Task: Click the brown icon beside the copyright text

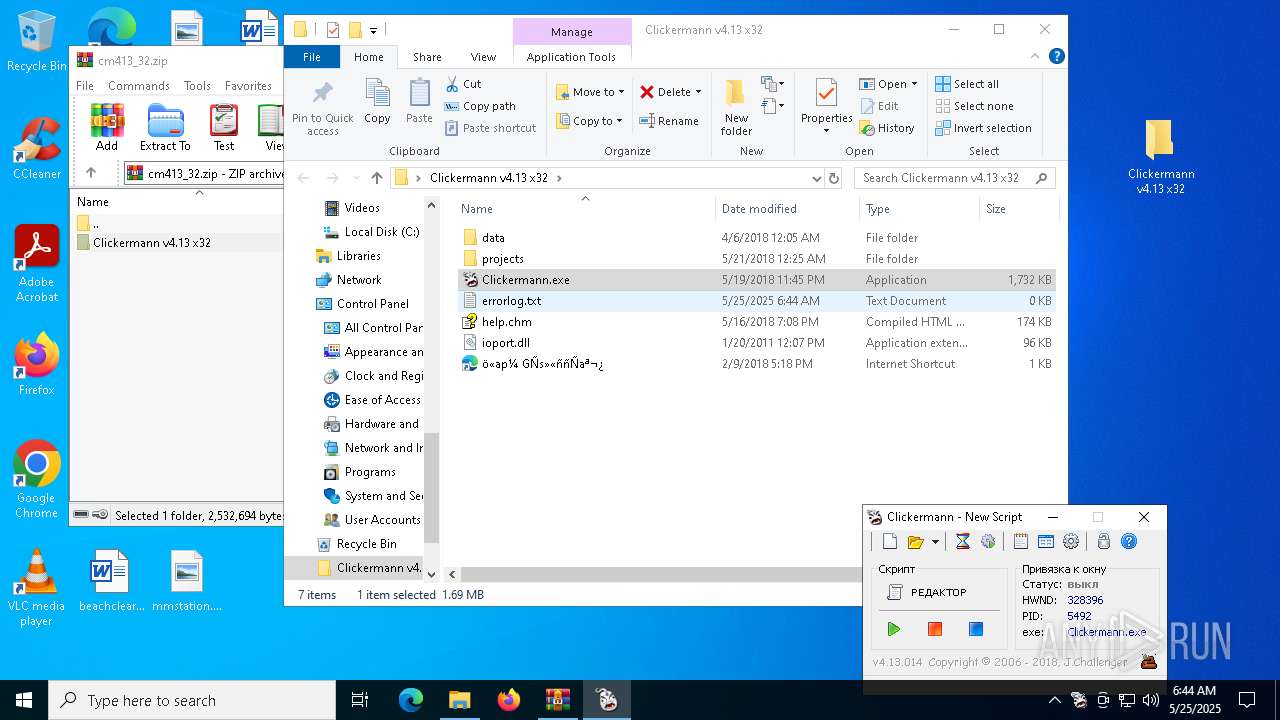Action: point(1148,661)
